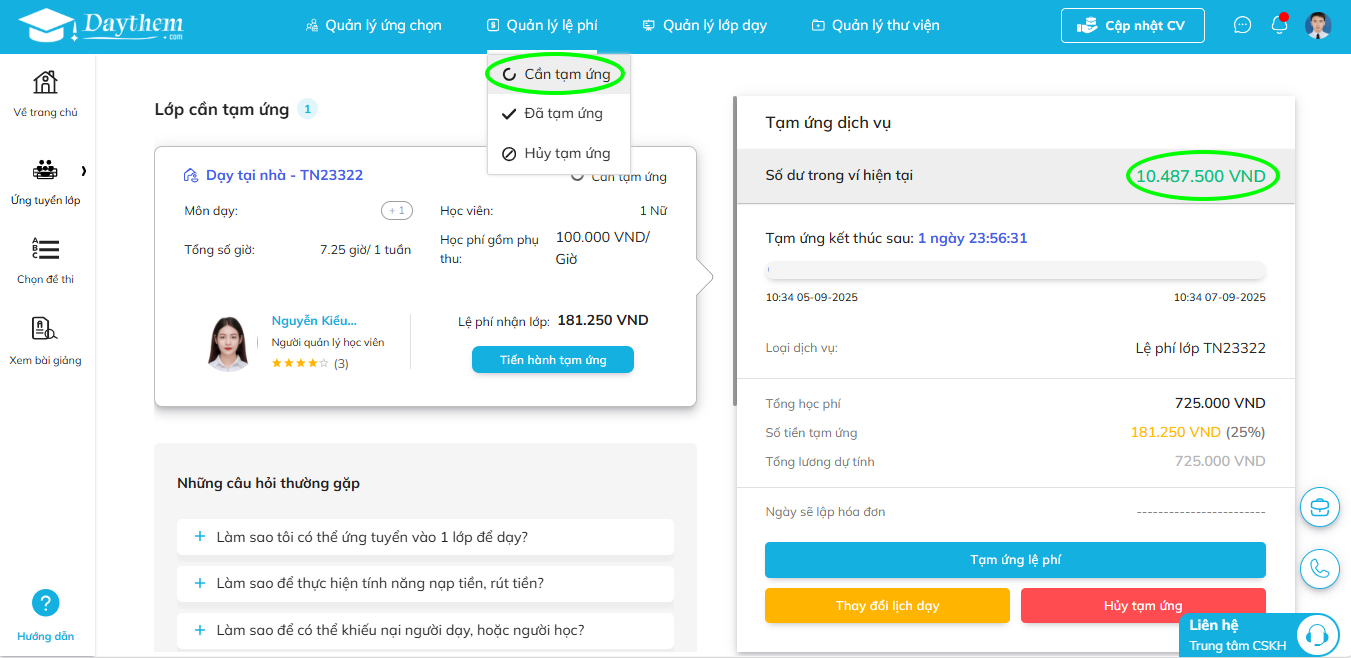This screenshot has height=658, width=1351.
Task: Click the tạm ứng countdown progress bar
Action: click(x=1016, y=270)
